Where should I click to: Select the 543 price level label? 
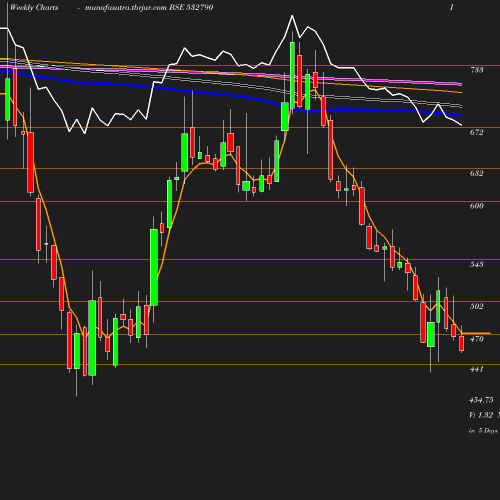click(476, 264)
